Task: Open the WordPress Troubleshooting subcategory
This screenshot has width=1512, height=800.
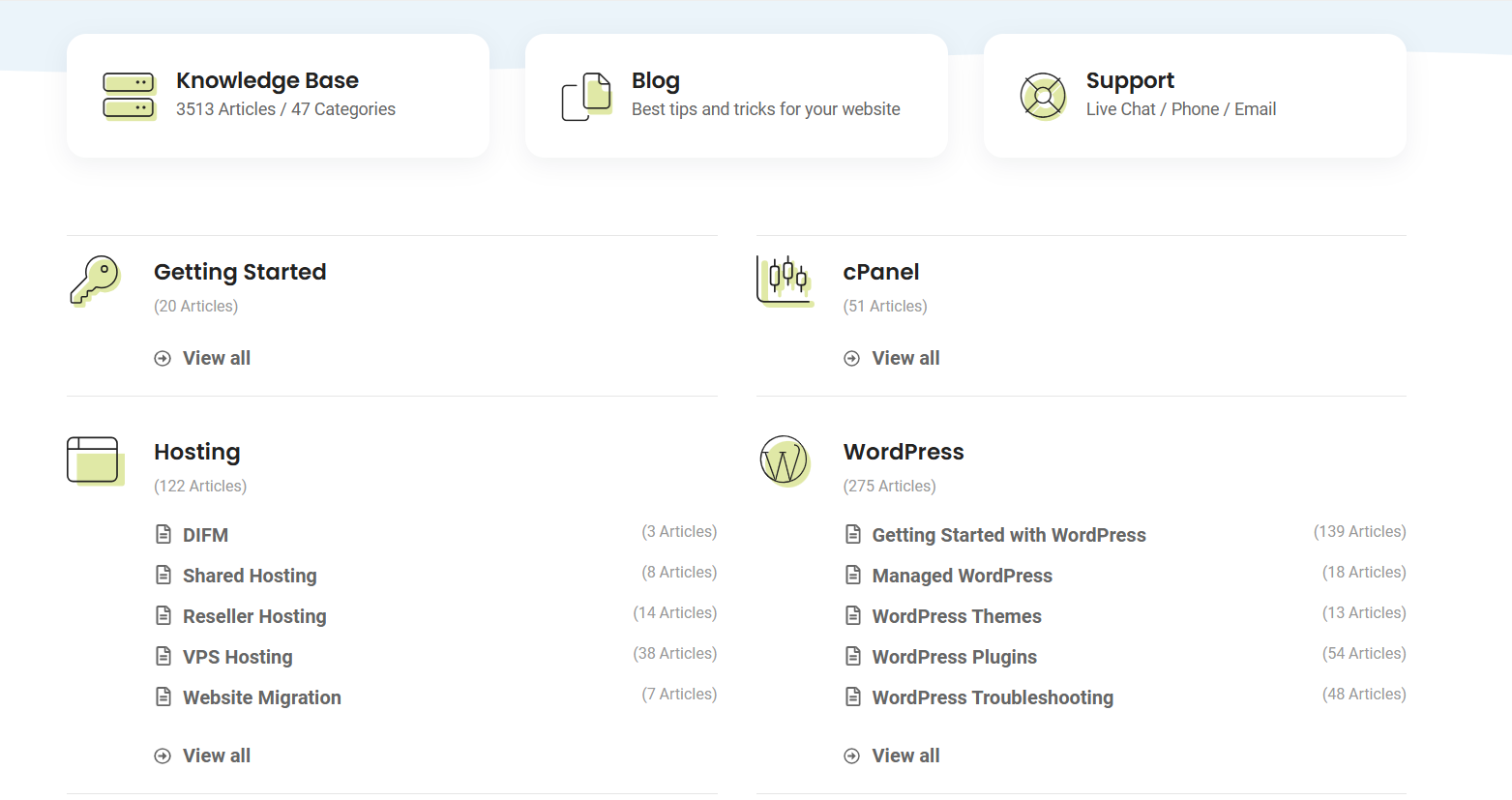Action: coord(993,697)
